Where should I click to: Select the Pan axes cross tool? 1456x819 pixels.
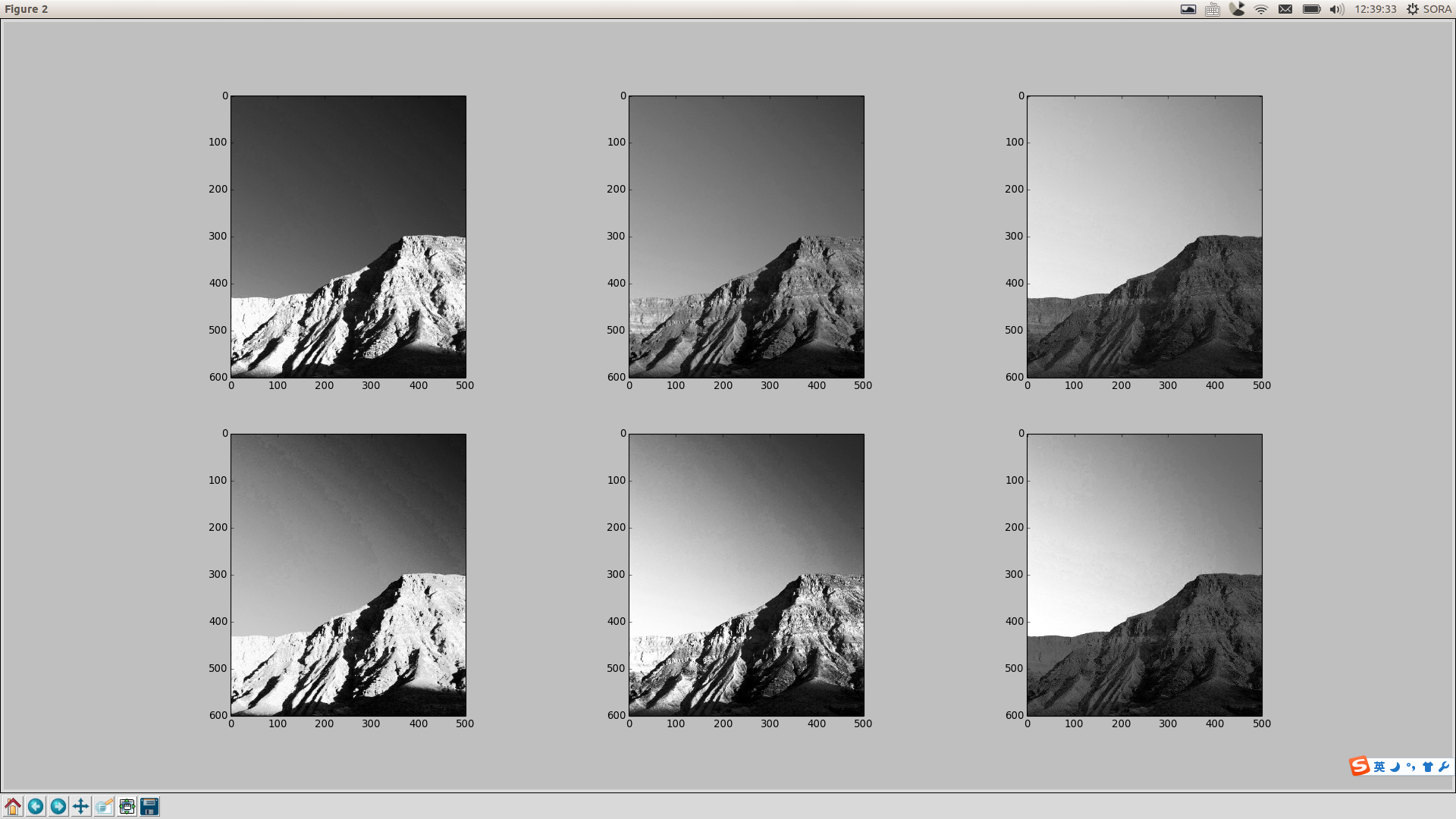pyautogui.click(x=81, y=806)
